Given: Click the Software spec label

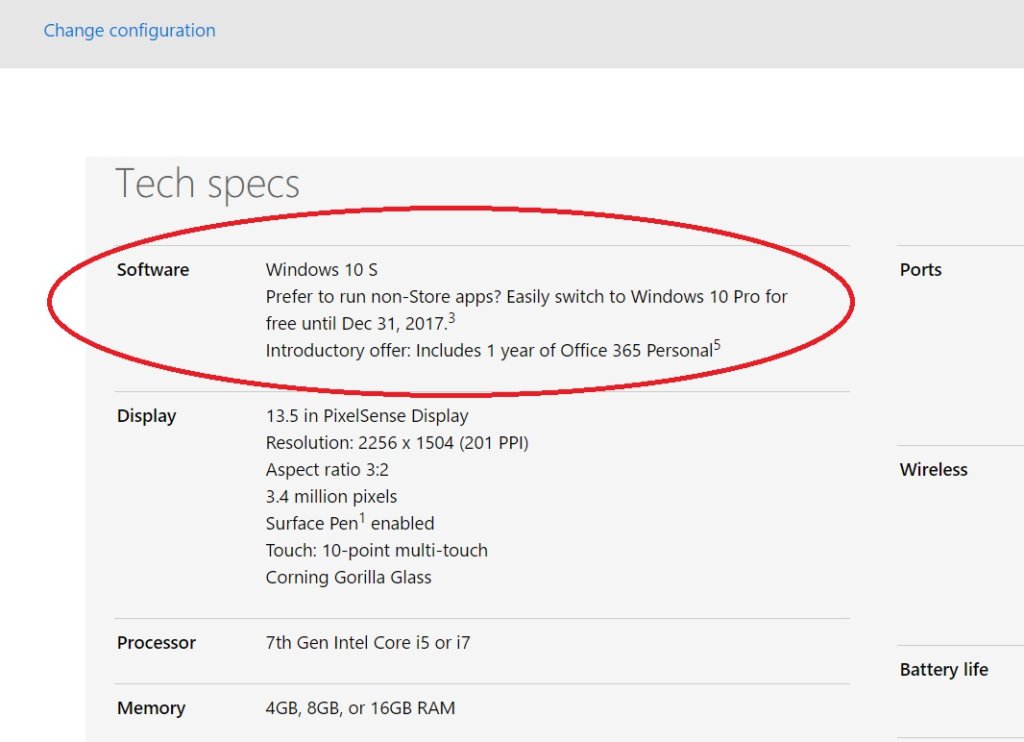Looking at the screenshot, I should click(x=153, y=270).
